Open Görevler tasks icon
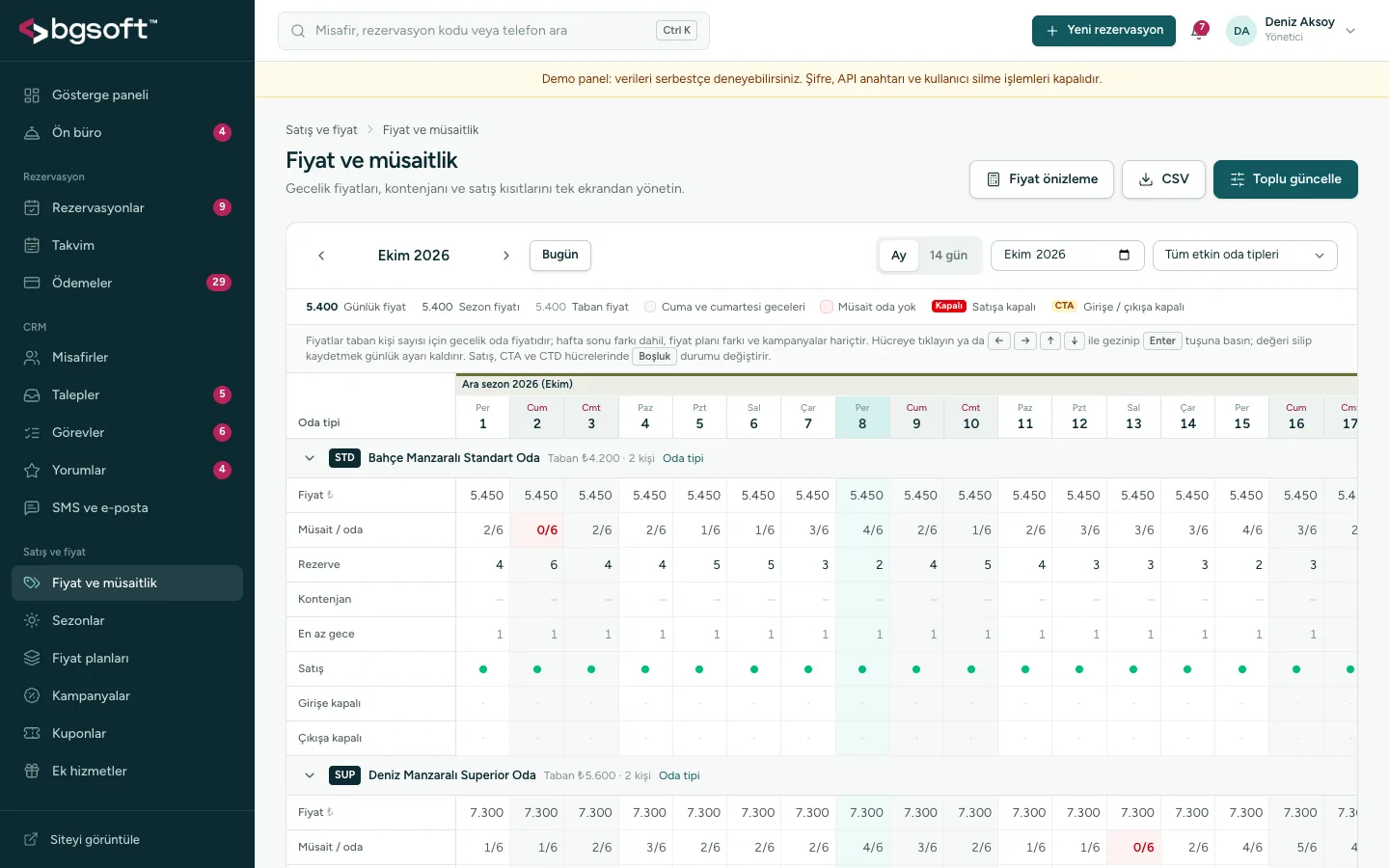Image resolution: width=1389 pixels, height=868 pixels. (x=32, y=433)
